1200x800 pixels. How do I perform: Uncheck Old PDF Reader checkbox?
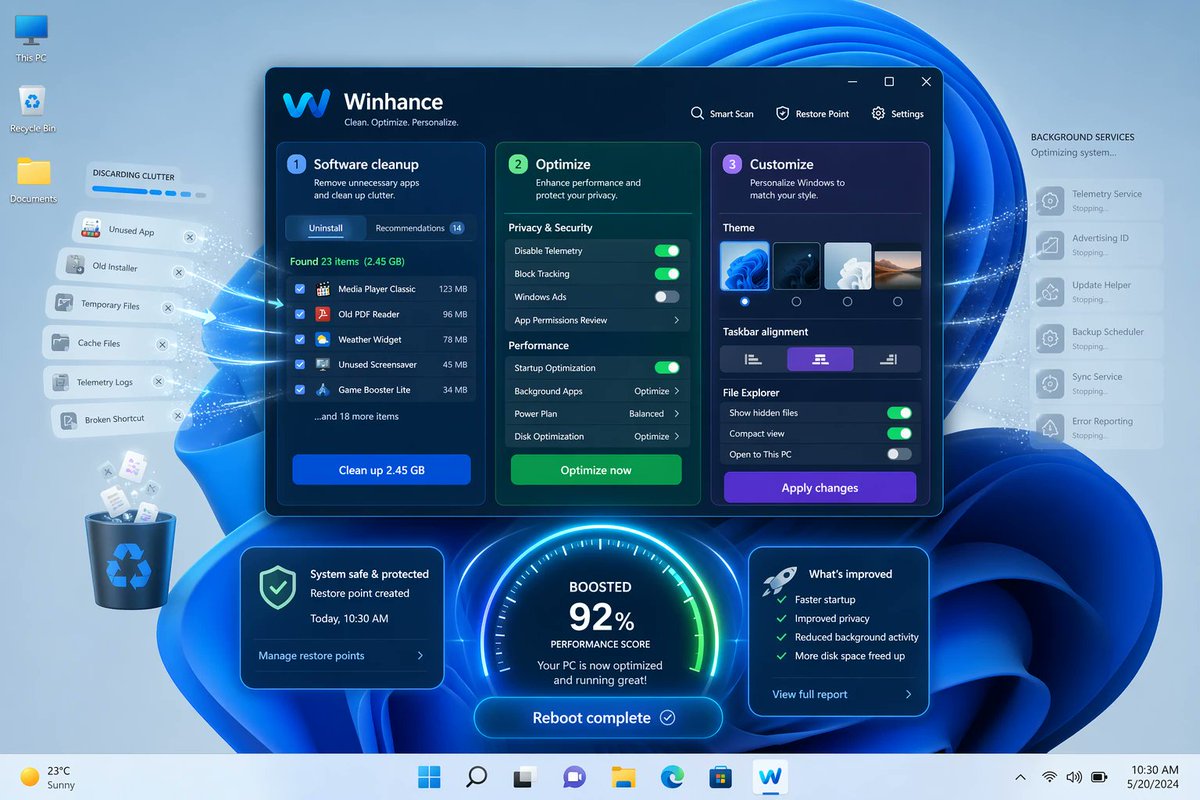pyautogui.click(x=300, y=314)
